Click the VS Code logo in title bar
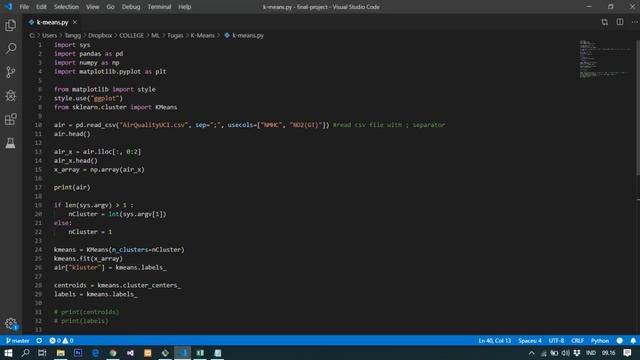The image size is (640, 360). pos(8,7)
